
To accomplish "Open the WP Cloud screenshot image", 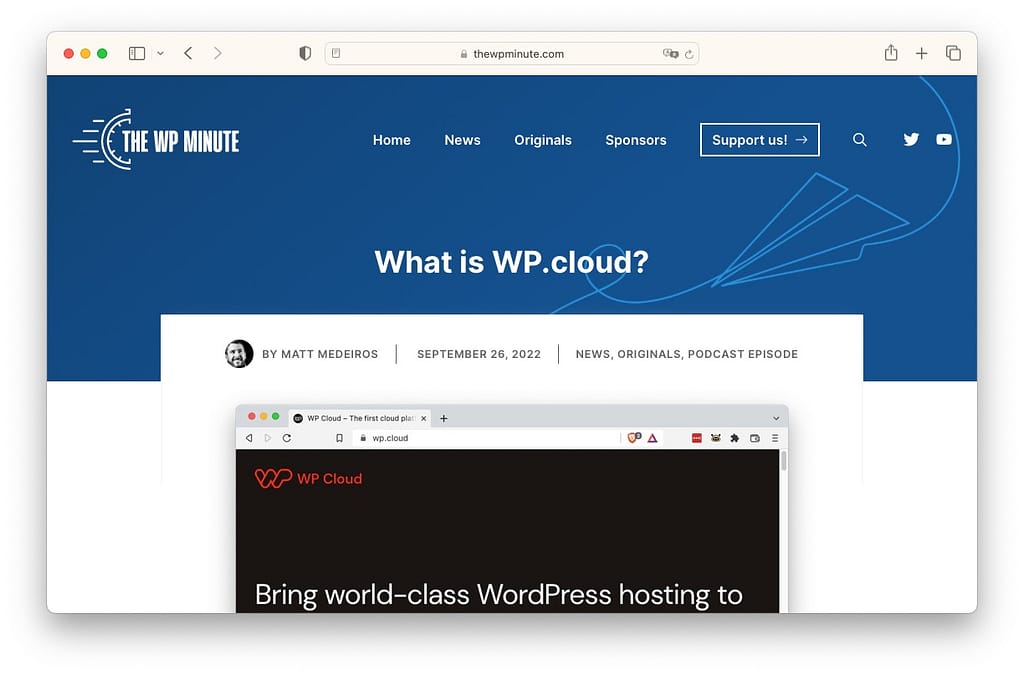I will [x=512, y=509].
